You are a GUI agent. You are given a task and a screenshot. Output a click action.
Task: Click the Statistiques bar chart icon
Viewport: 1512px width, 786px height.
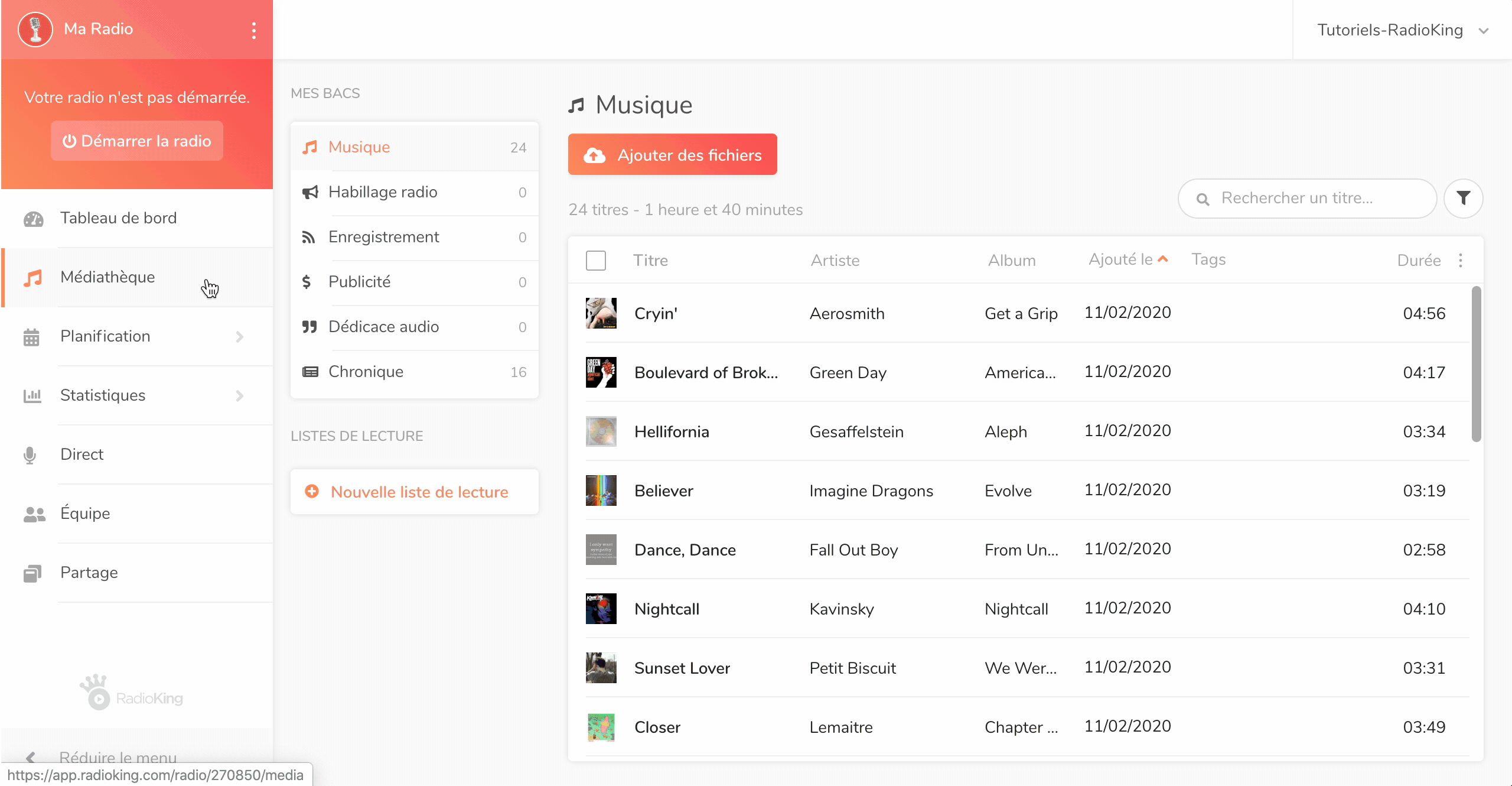coord(32,396)
